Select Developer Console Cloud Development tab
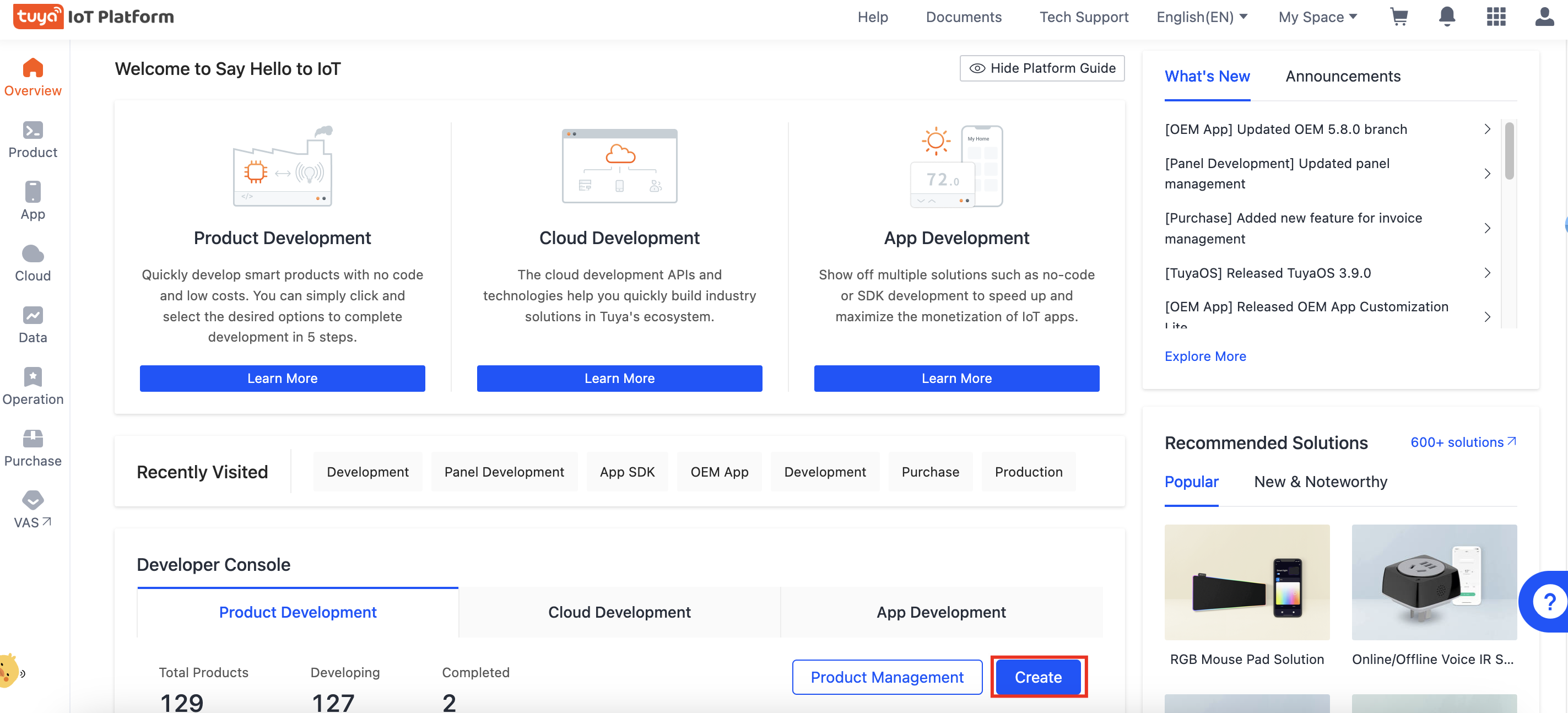This screenshot has width=1568, height=713. tap(619, 612)
